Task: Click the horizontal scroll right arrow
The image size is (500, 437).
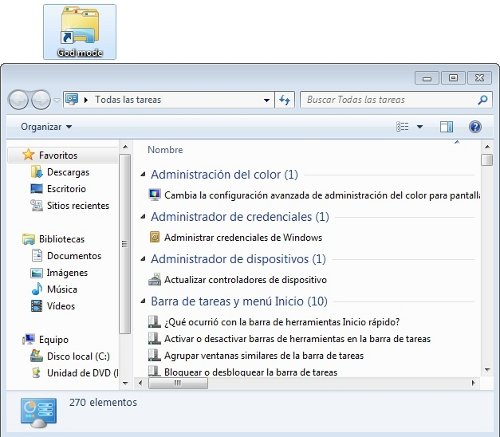Action: click(473, 383)
